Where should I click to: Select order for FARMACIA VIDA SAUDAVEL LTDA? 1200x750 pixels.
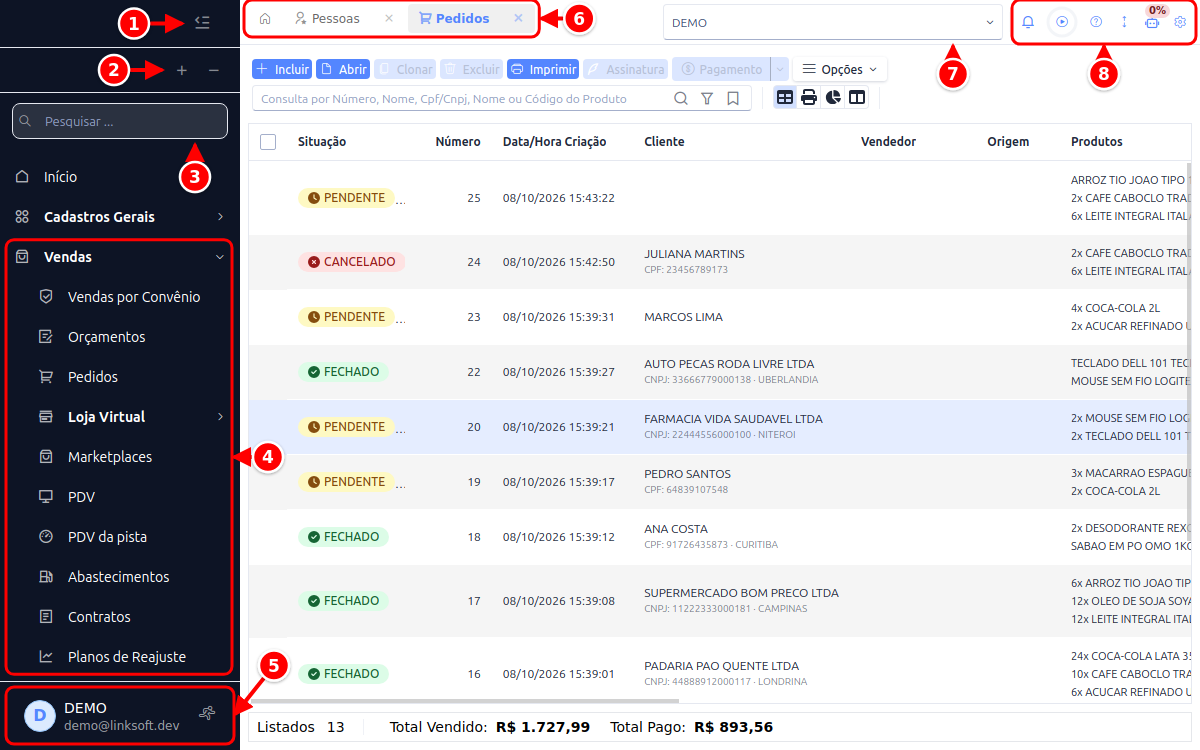(720, 427)
